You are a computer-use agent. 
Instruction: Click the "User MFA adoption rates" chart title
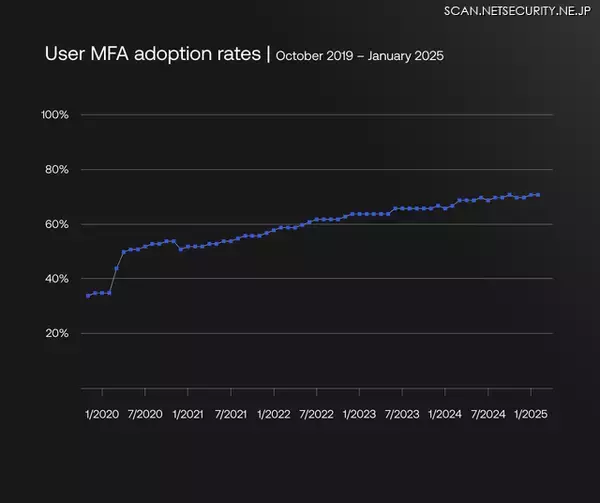154,54
